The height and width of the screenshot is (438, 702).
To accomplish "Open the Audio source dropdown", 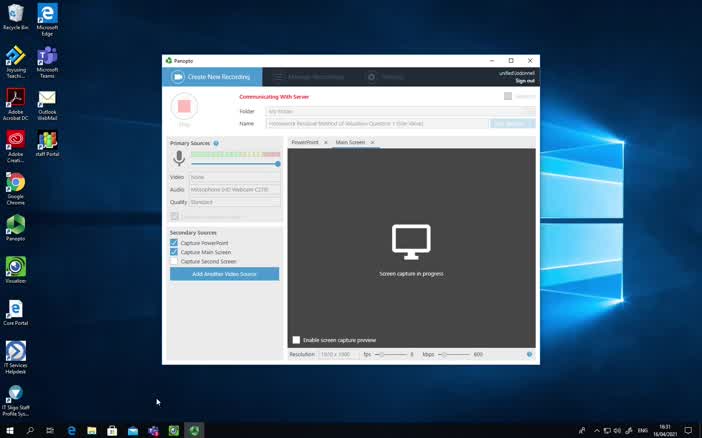I will click(234, 189).
